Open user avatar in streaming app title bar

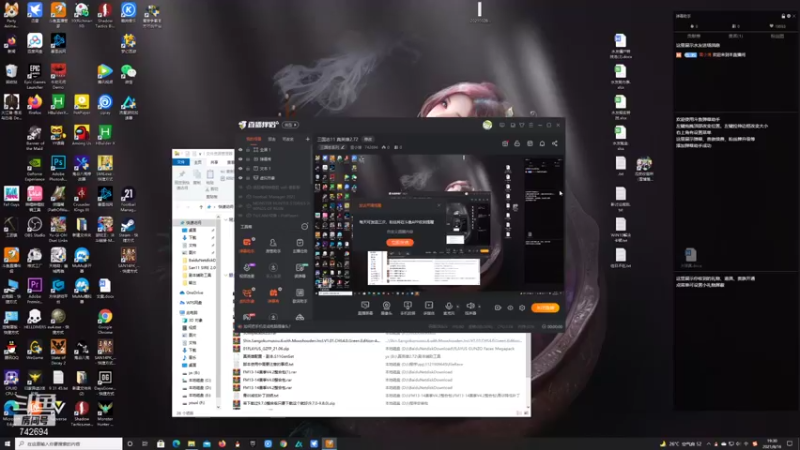tap(487, 125)
